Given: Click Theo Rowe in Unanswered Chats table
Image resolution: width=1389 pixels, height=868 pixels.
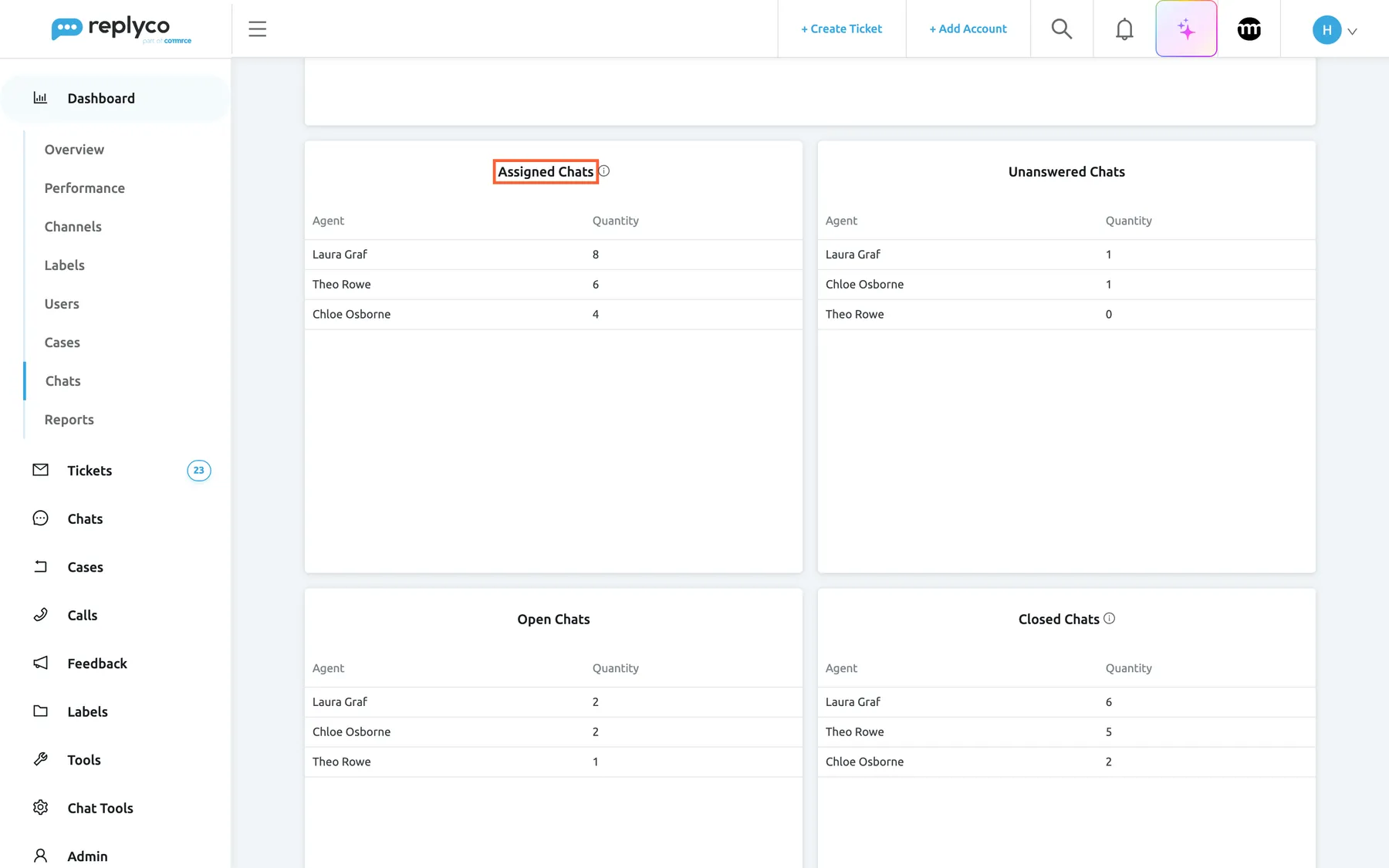Looking at the screenshot, I should (x=854, y=314).
